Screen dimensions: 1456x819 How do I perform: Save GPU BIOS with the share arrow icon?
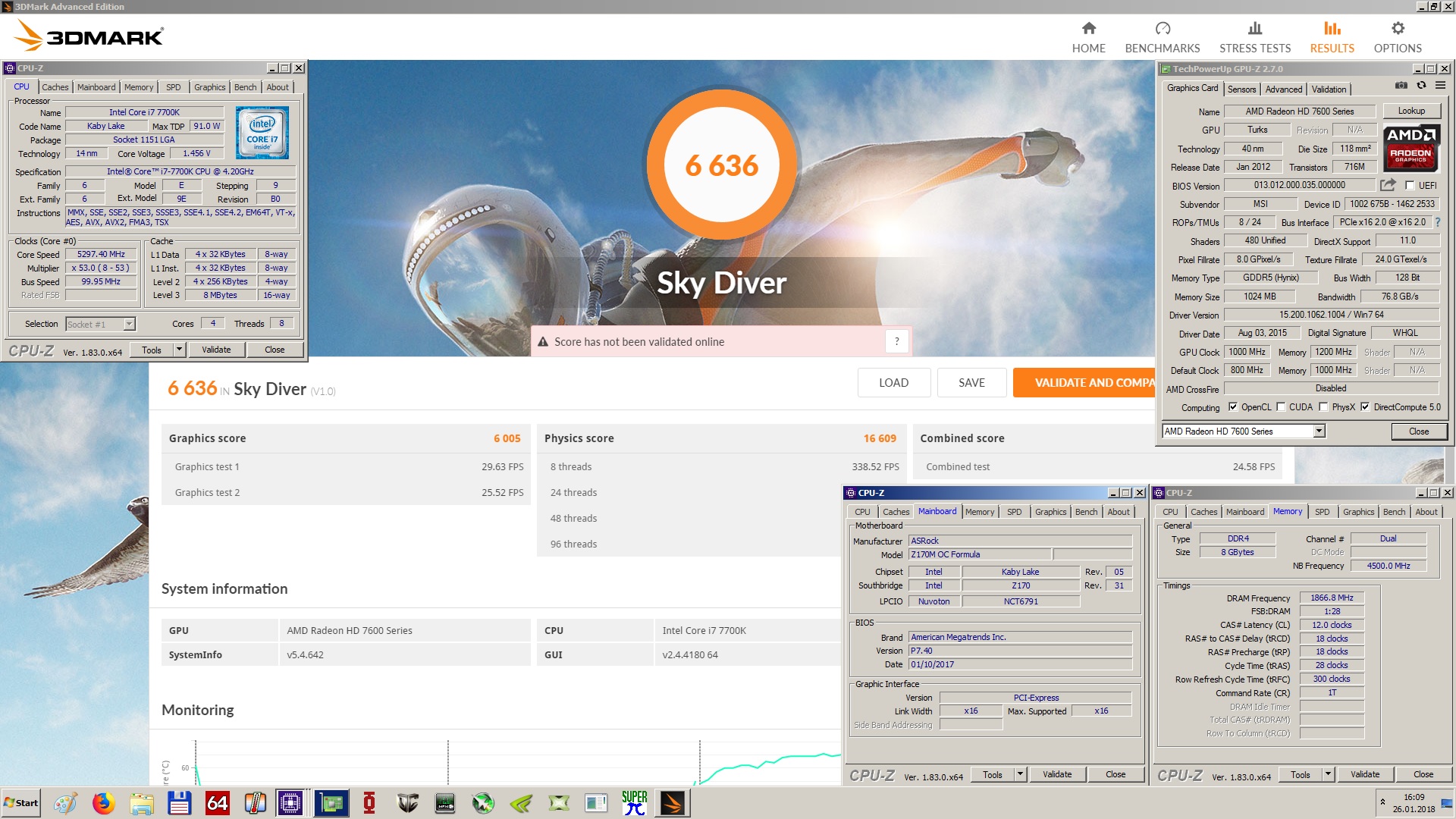(1388, 185)
